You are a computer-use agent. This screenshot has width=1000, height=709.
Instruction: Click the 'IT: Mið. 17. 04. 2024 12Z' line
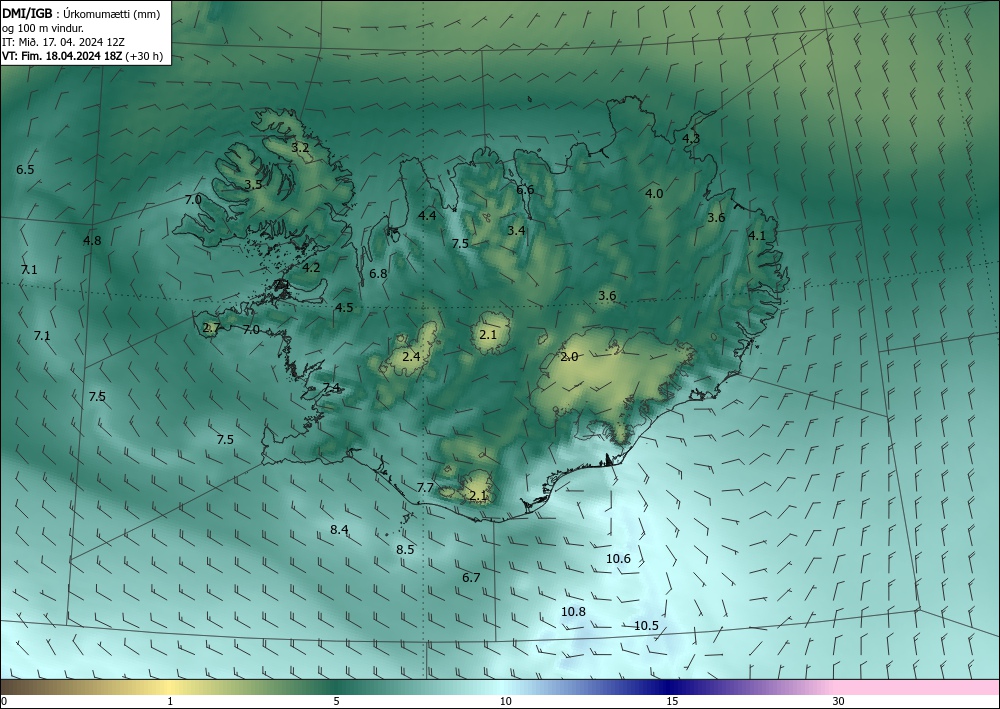pyautogui.click(x=63, y=42)
